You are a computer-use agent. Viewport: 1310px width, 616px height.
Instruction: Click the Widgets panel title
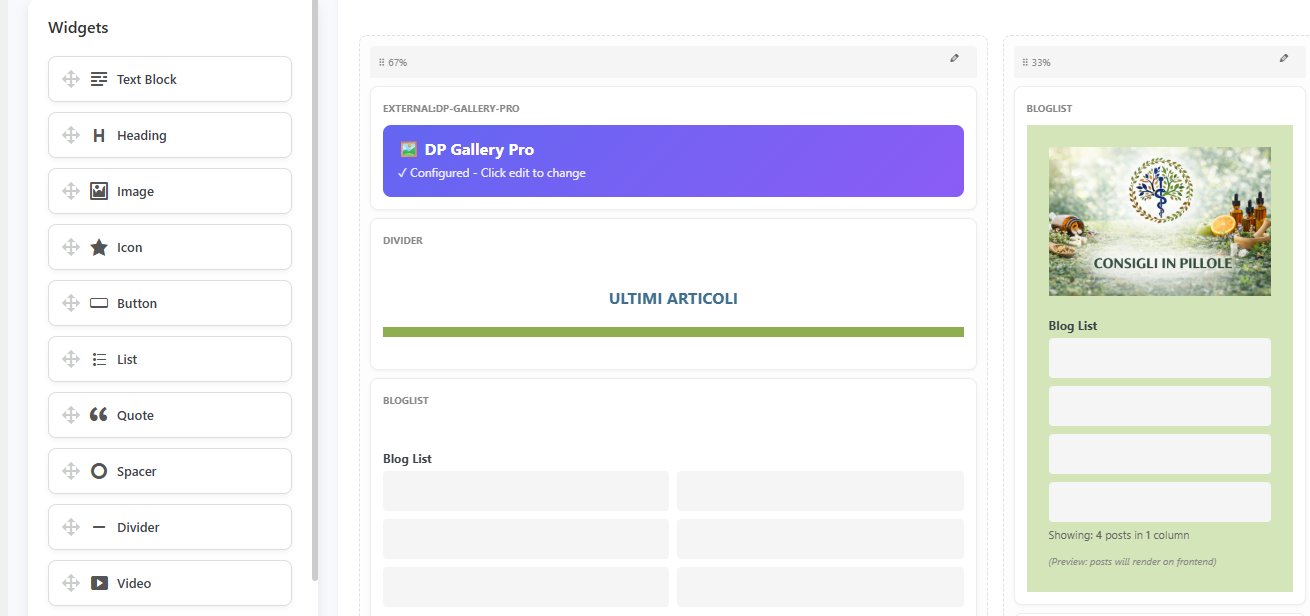[x=78, y=28]
